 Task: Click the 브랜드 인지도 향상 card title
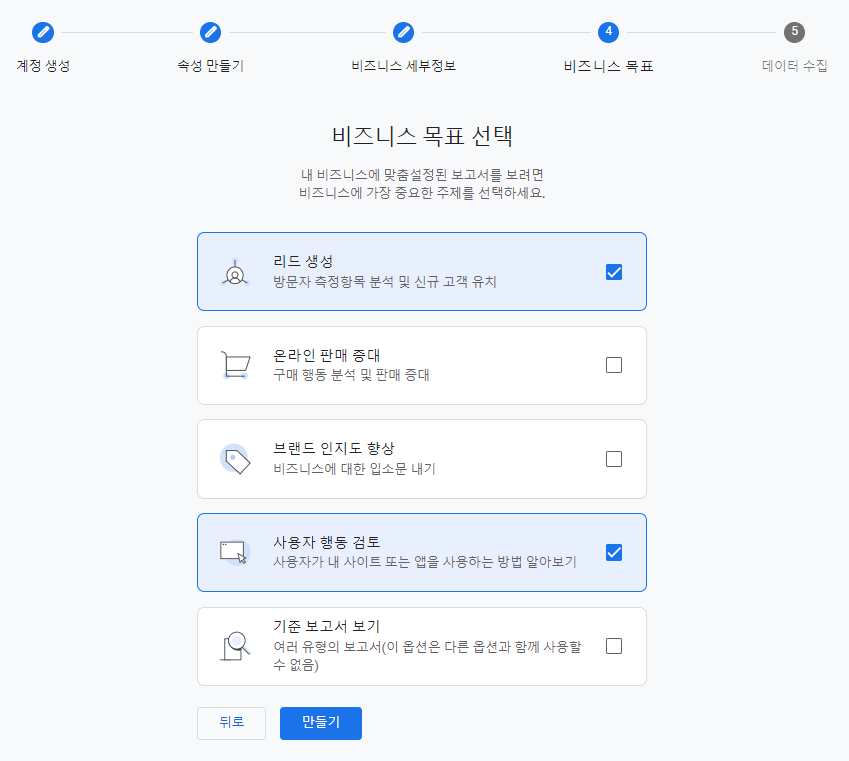pos(334,448)
